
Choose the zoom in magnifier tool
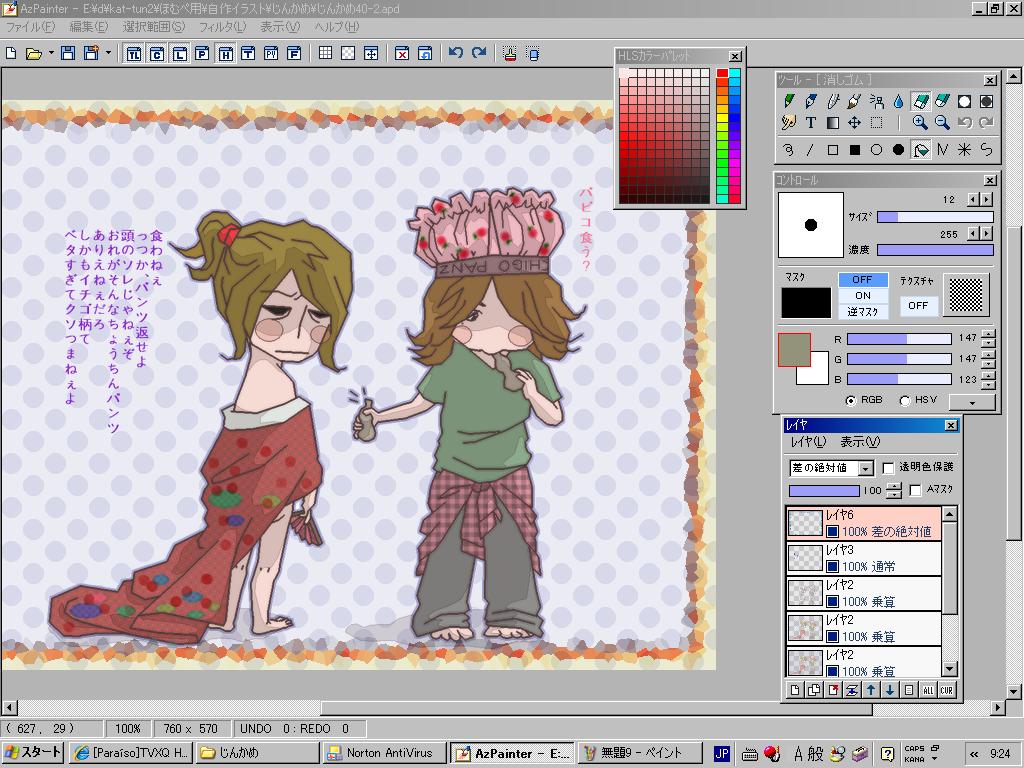[x=920, y=123]
